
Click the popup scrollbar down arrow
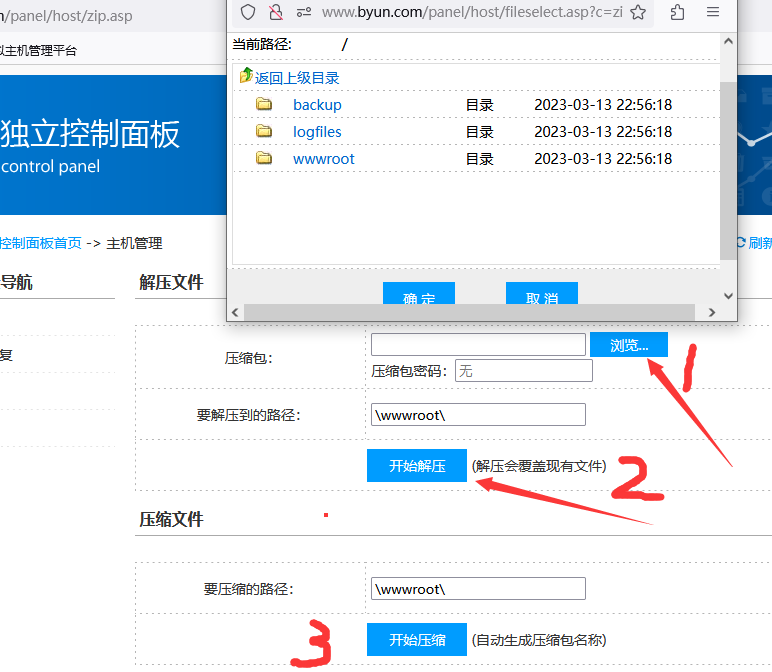coord(728,296)
